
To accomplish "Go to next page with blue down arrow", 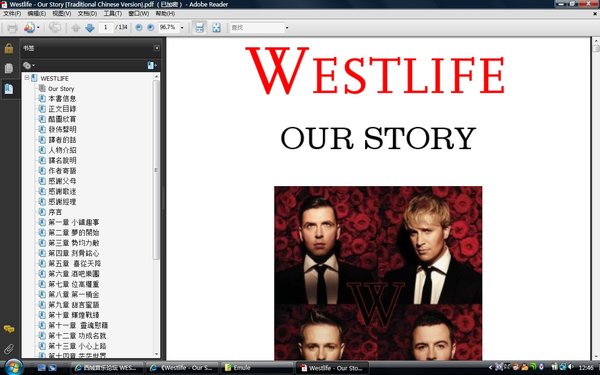I will 90,28.
